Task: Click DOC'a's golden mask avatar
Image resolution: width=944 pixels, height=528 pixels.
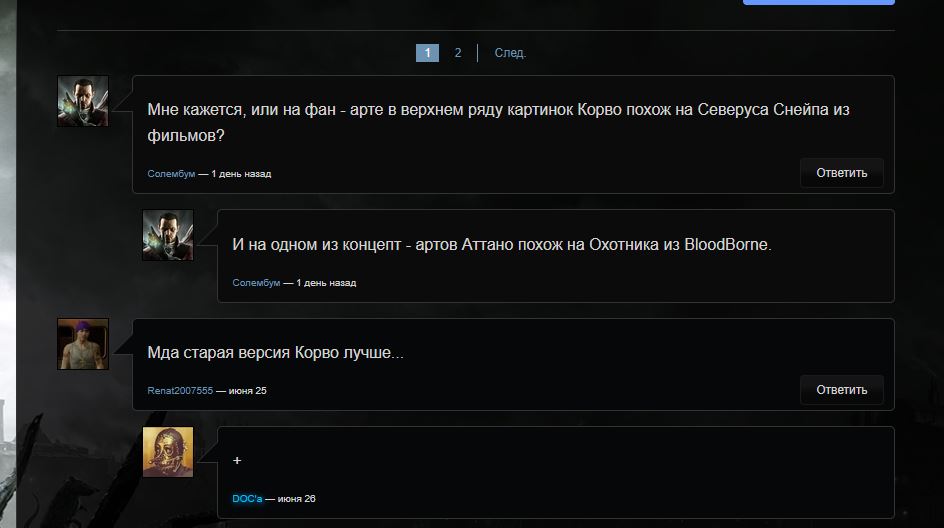Action: [168, 452]
